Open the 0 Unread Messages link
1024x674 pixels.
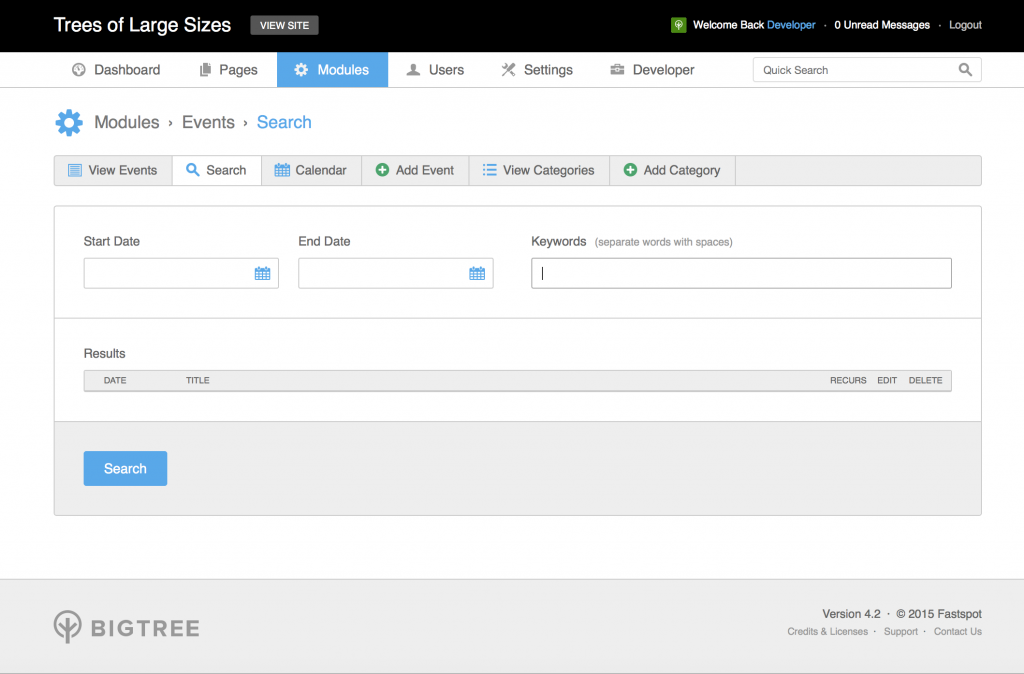(x=882, y=25)
